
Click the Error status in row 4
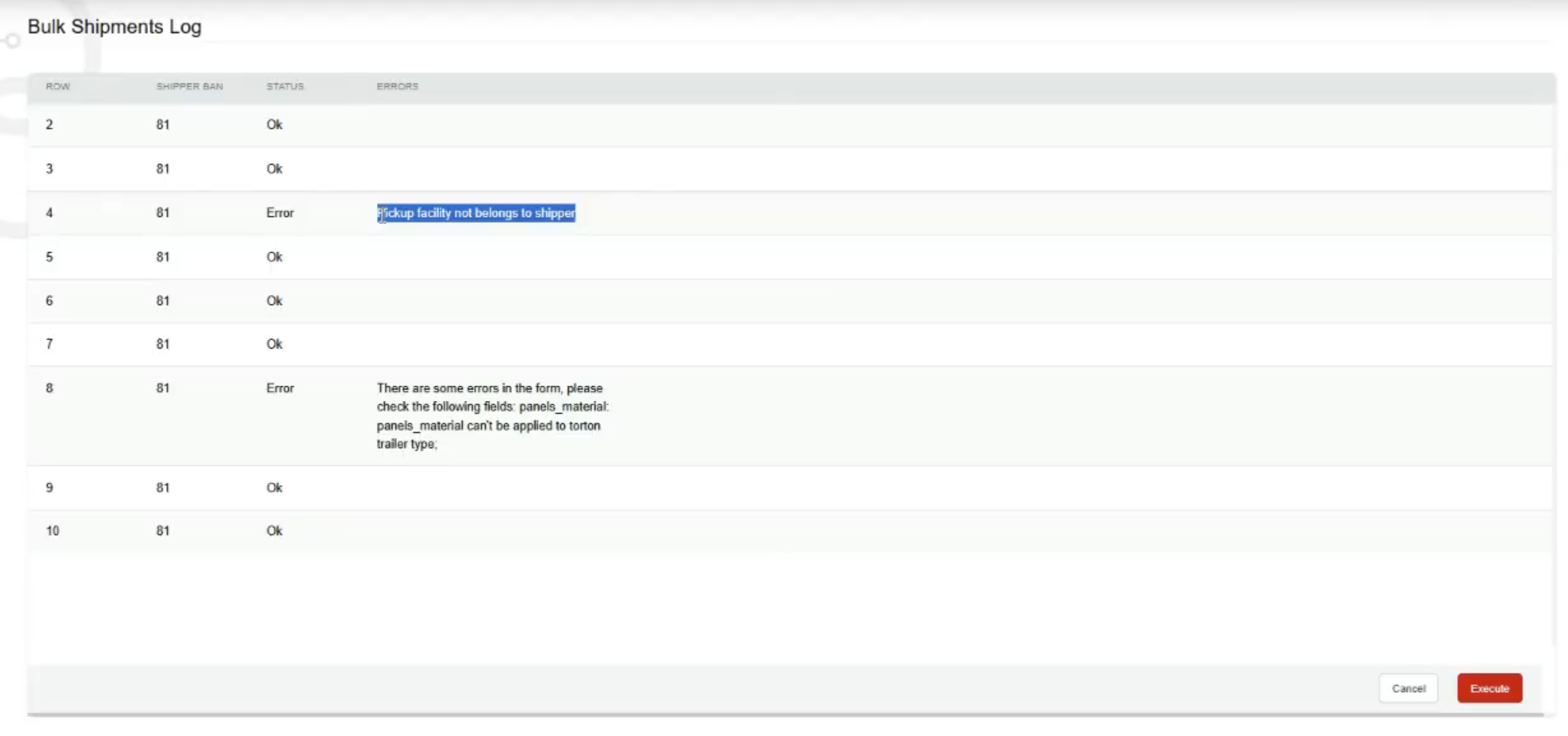pos(280,213)
